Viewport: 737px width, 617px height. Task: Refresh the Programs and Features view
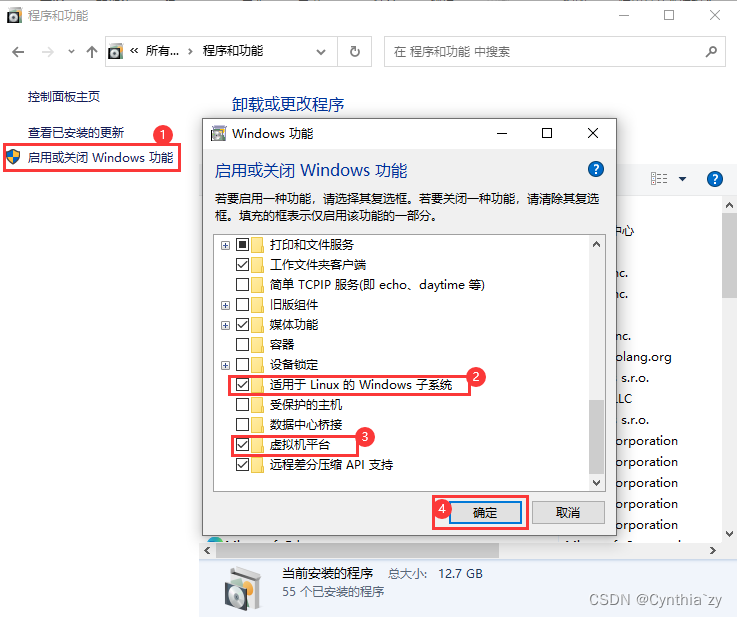tap(355, 51)
